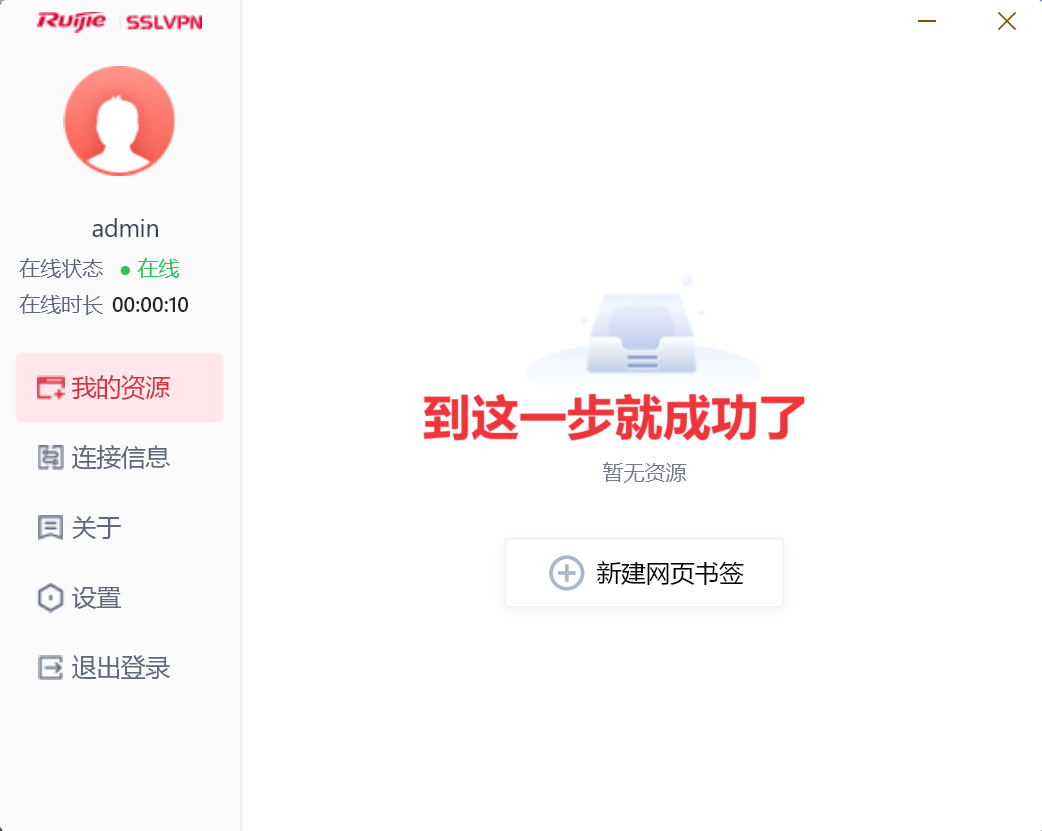
Task: Click the online duration 00:00:10
Action: point(150,304)
